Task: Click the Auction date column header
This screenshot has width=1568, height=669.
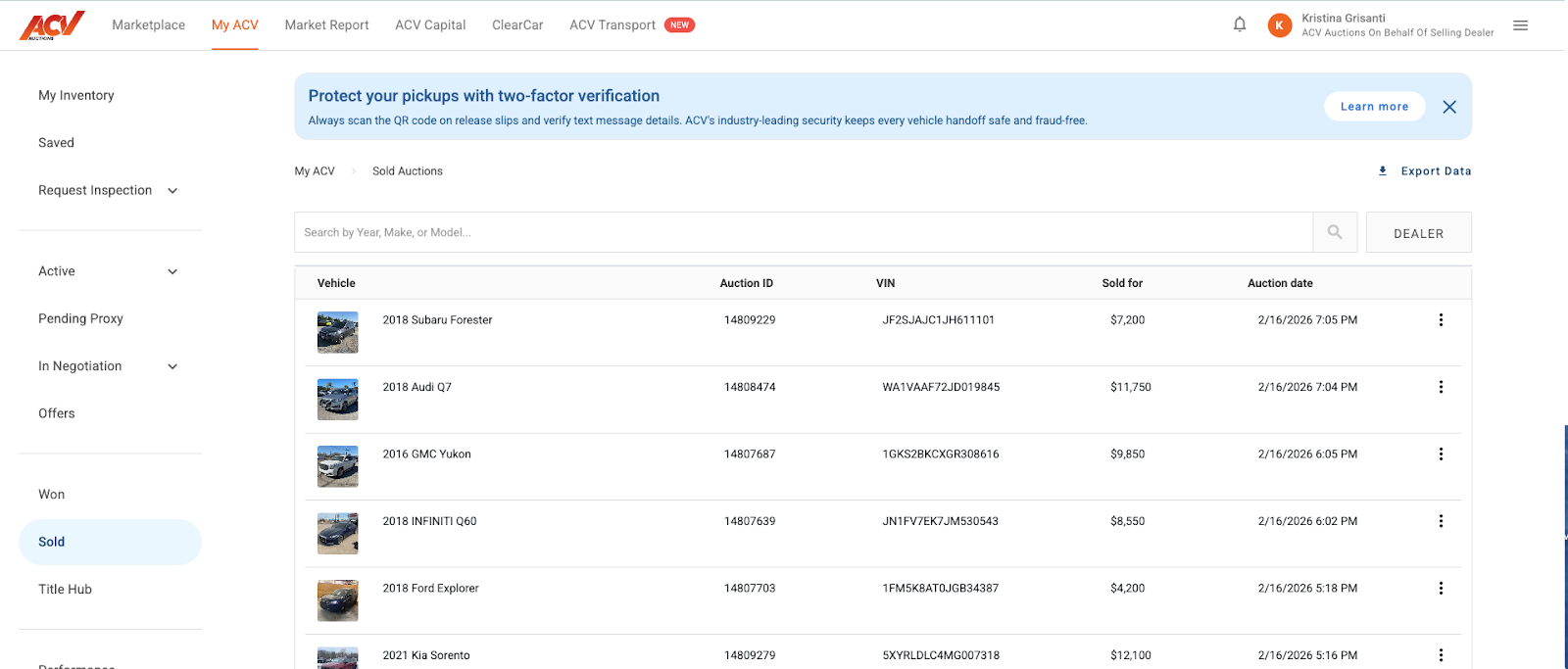Action: click(1280, 283)
